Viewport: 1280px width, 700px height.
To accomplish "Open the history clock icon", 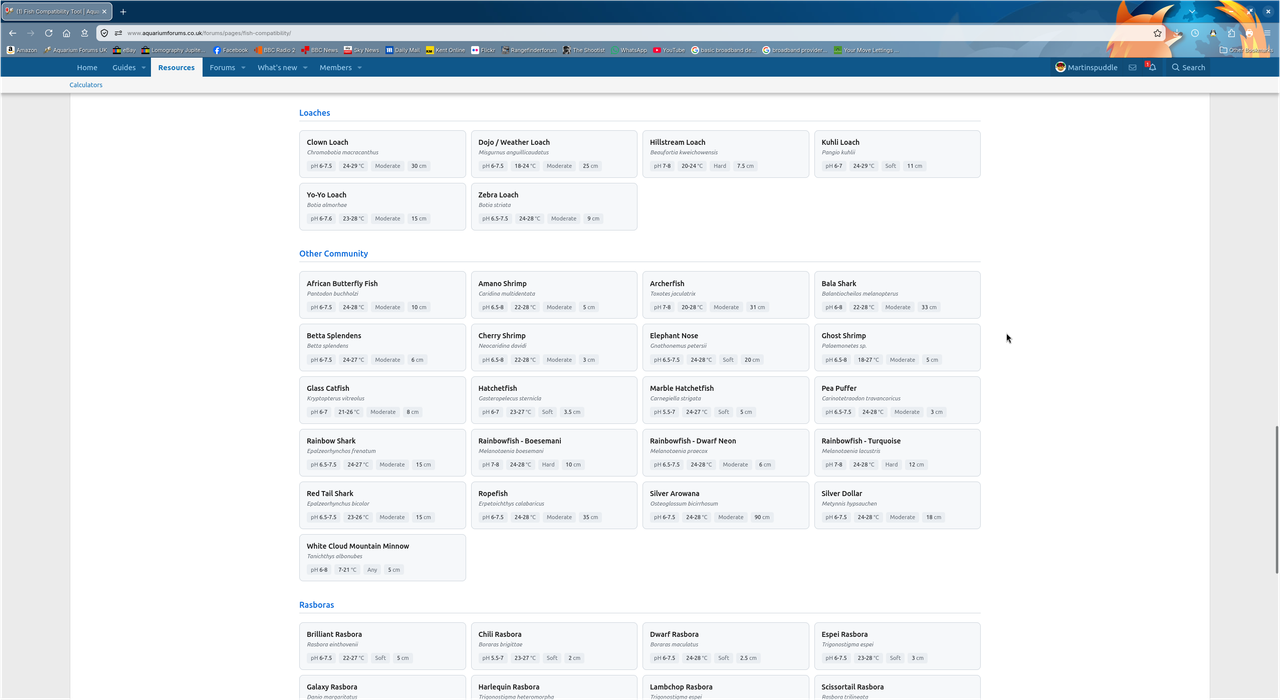I will (x=1195, y=33).
